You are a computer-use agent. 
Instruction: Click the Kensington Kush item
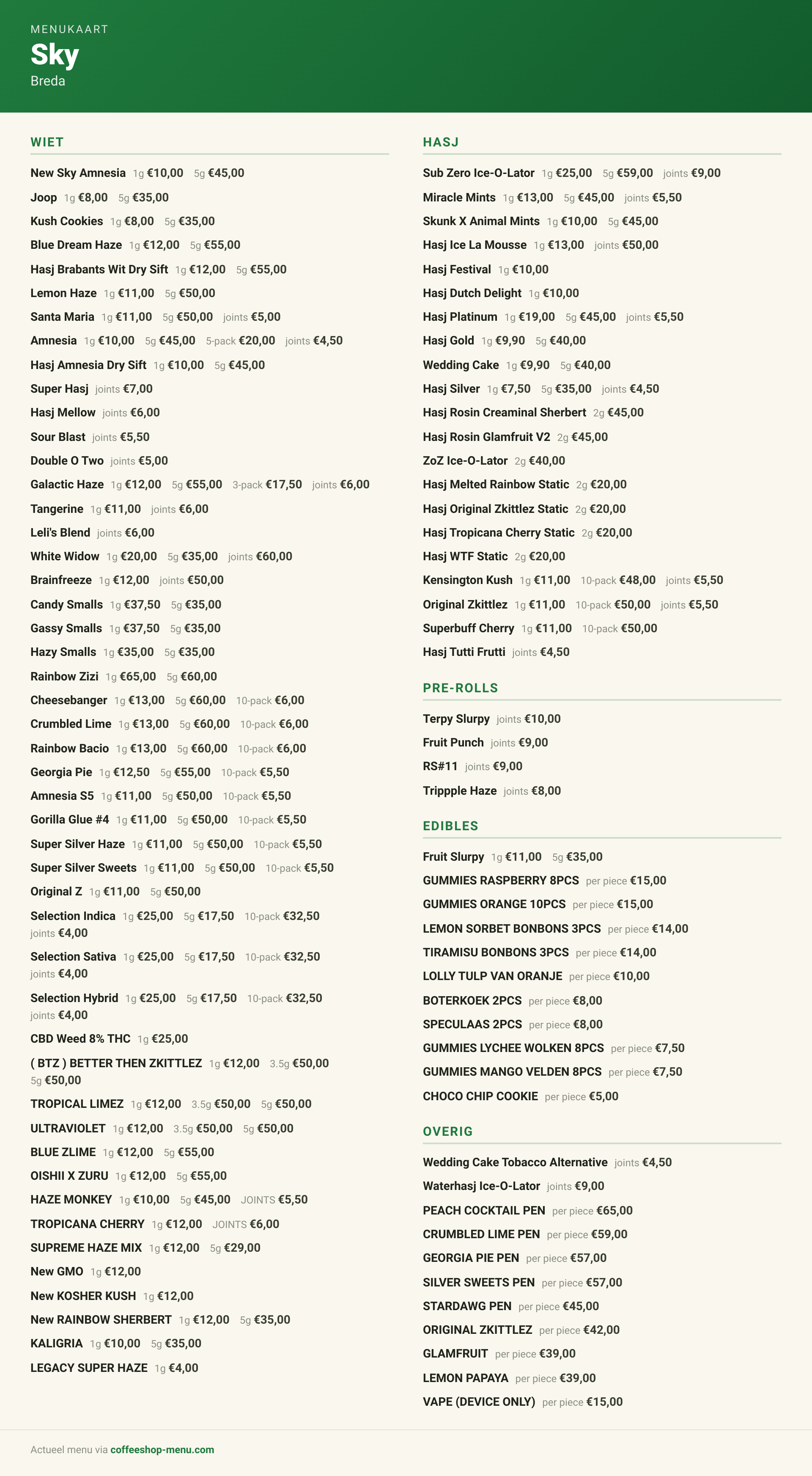click(467, 581)
